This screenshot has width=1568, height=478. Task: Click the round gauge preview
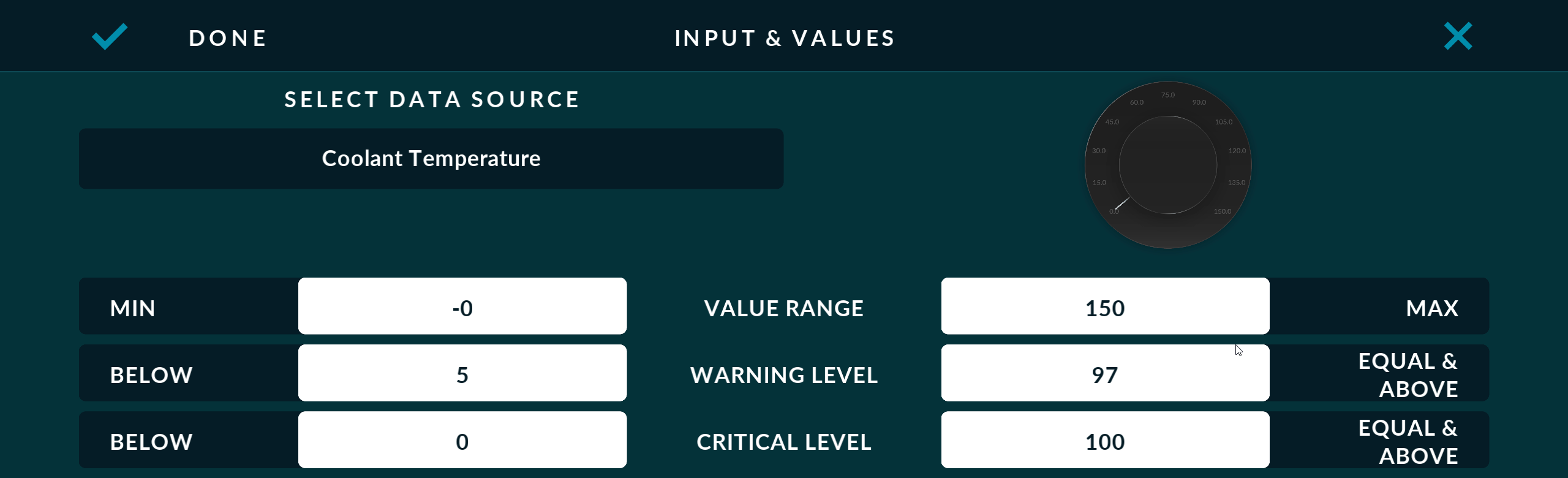pyautogui.click(x=1168, y=165)
